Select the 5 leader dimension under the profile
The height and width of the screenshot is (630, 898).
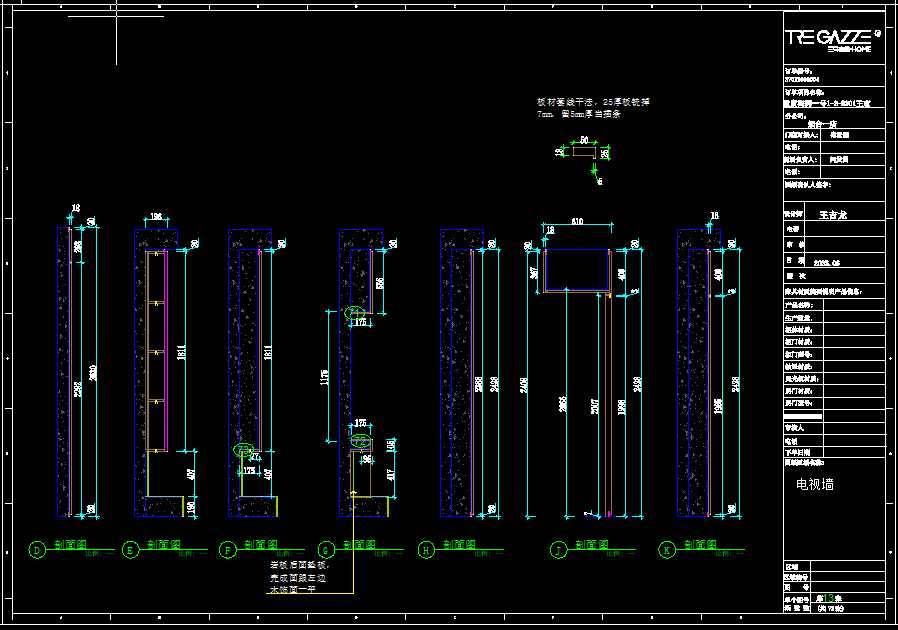pyautogui.click(x=600, y=182)
